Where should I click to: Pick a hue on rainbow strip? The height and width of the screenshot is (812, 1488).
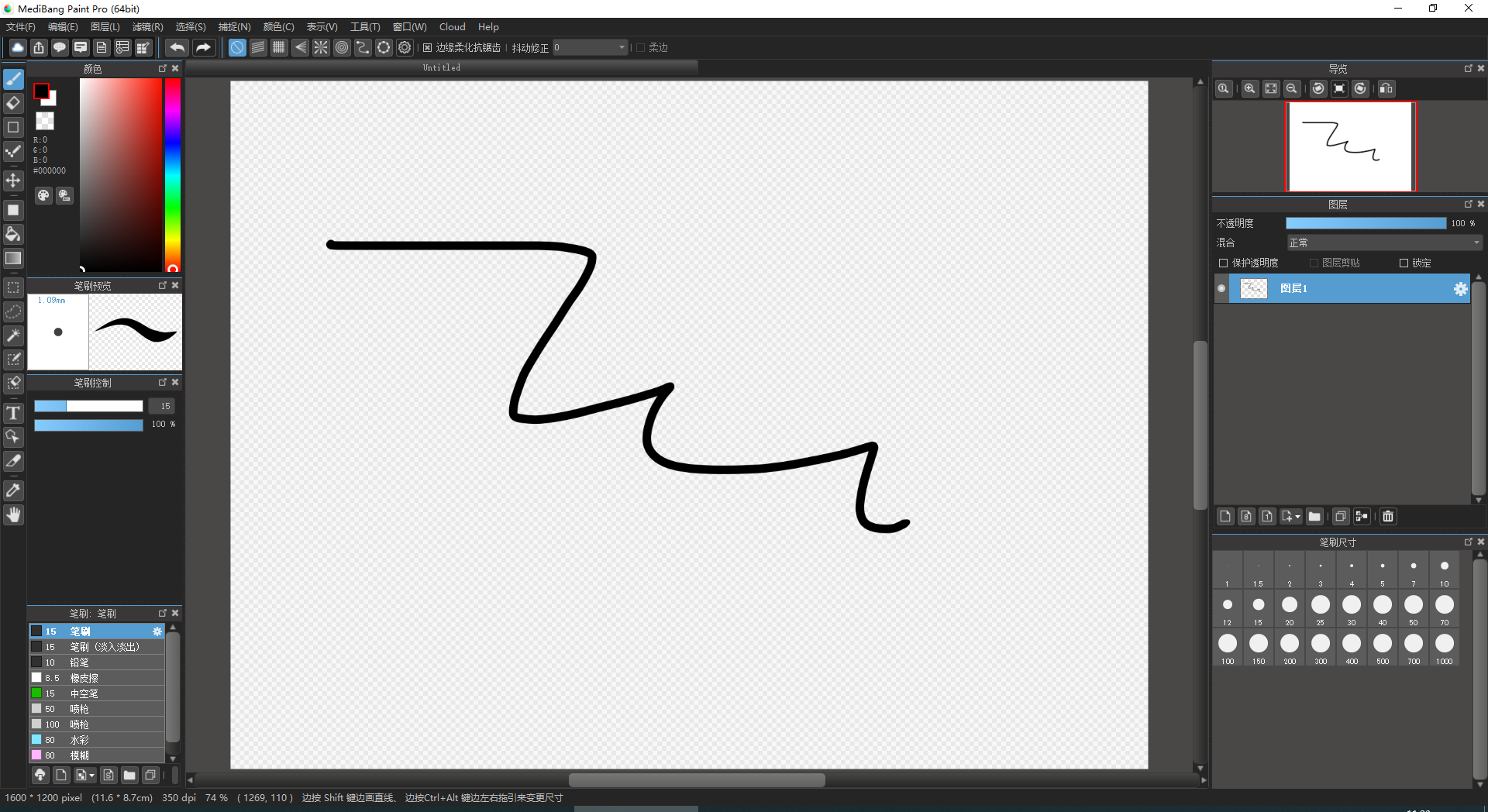(172, 174)
